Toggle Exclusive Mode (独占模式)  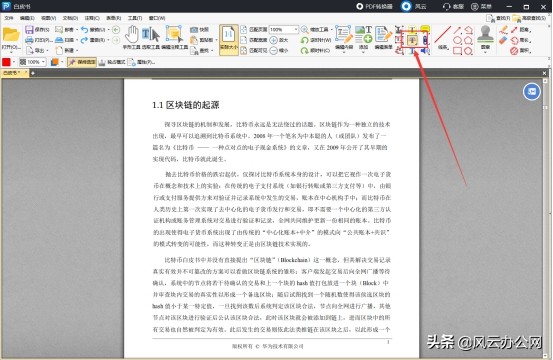[x=112, y=62]
